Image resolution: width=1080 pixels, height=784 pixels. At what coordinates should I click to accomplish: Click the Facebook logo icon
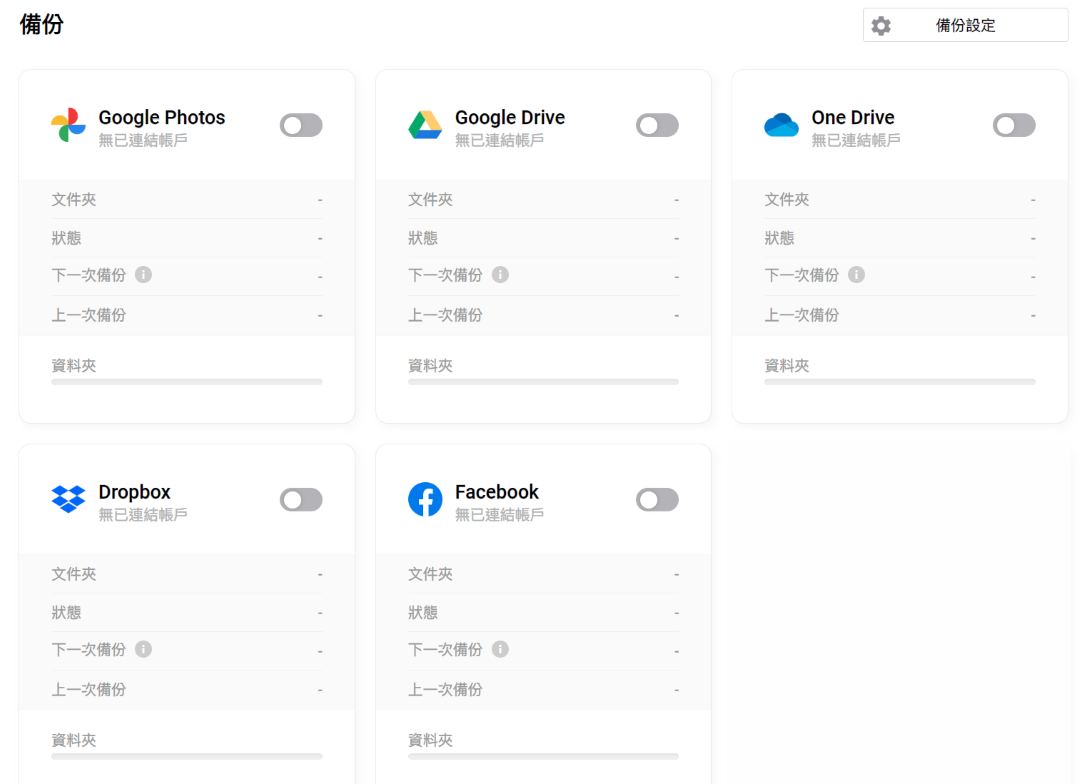[425, 499]
